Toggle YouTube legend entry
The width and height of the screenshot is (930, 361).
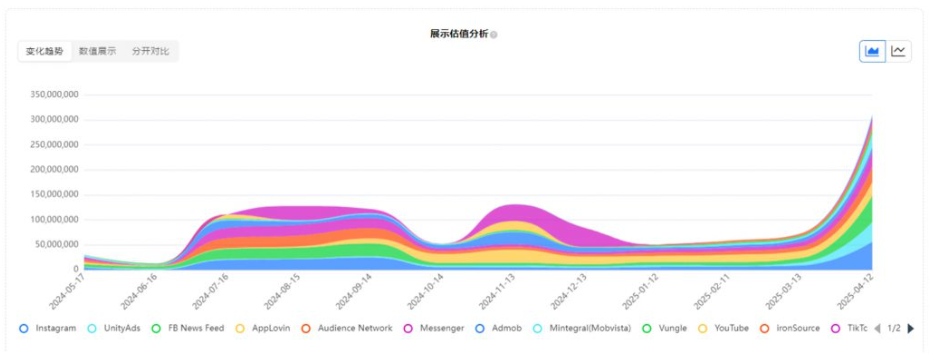[x=723, y=328]
